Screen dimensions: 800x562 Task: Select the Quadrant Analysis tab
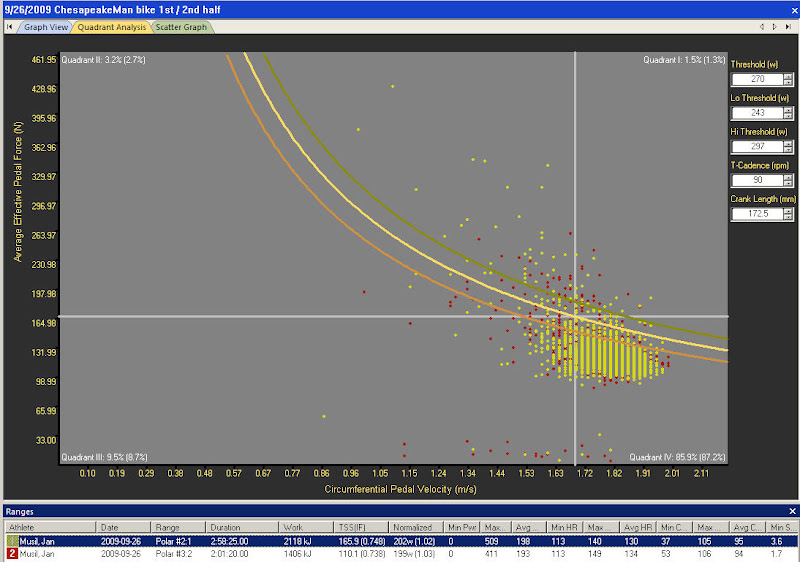click(110, 27)
